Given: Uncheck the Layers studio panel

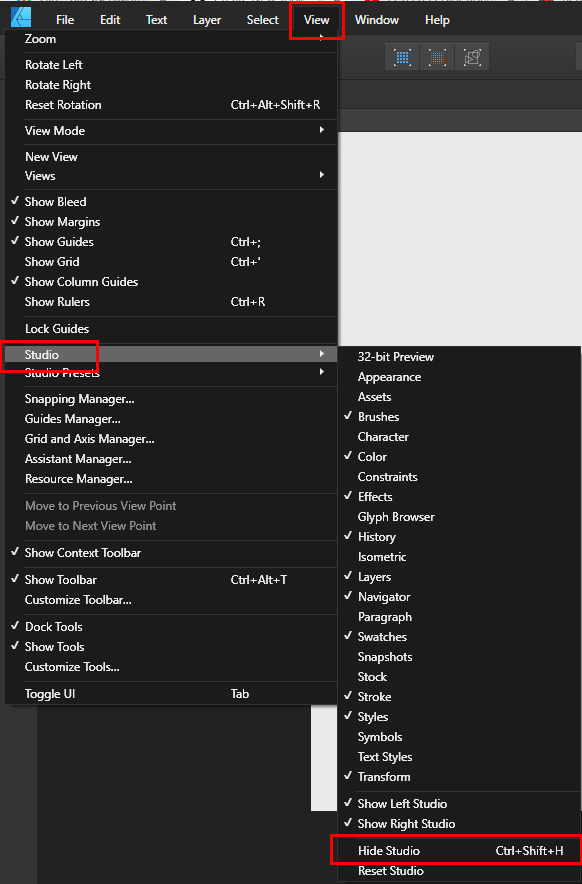Looking at the screenshot, I should 376,576.
